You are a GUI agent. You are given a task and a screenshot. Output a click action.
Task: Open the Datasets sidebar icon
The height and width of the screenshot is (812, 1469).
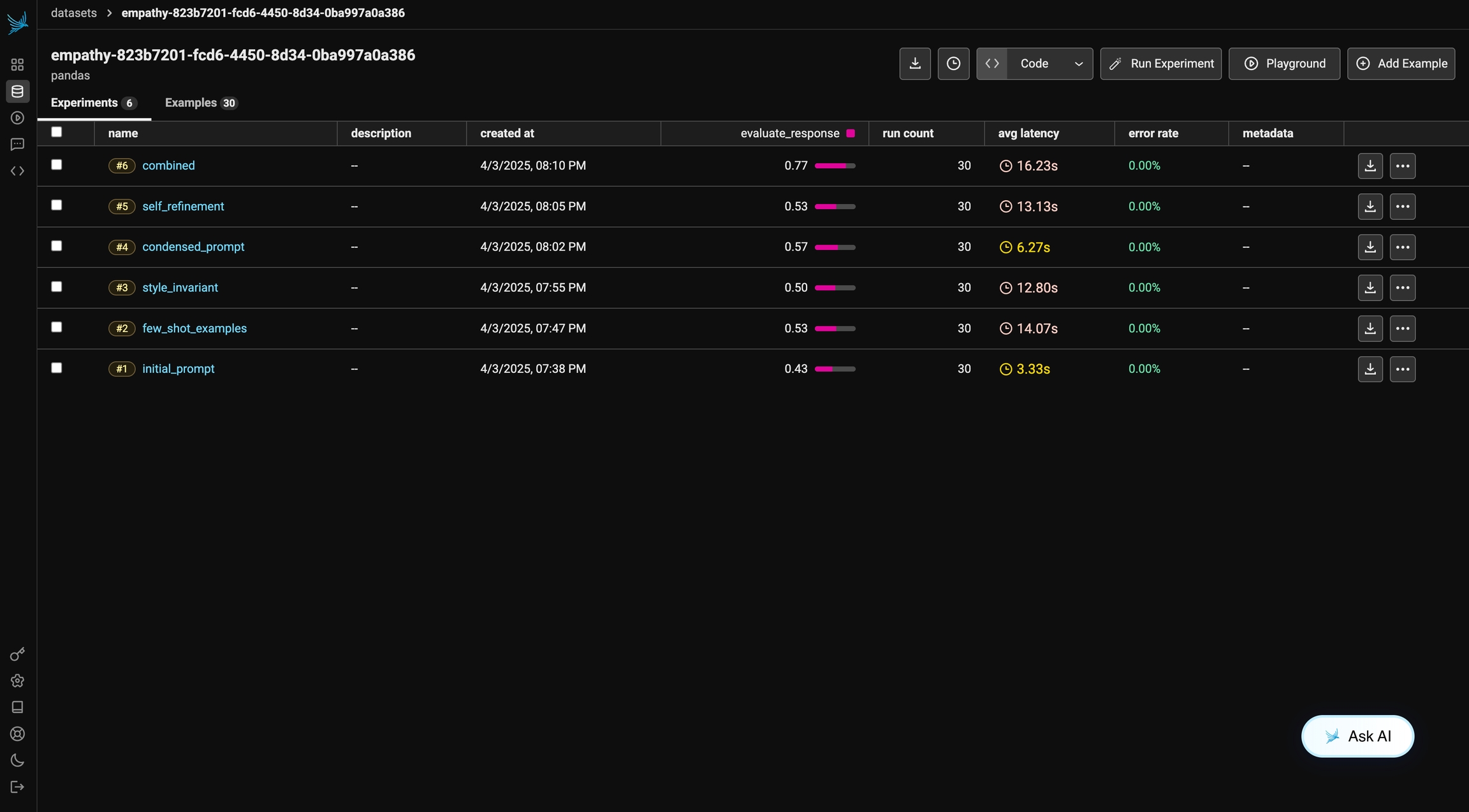coord(17,91)
